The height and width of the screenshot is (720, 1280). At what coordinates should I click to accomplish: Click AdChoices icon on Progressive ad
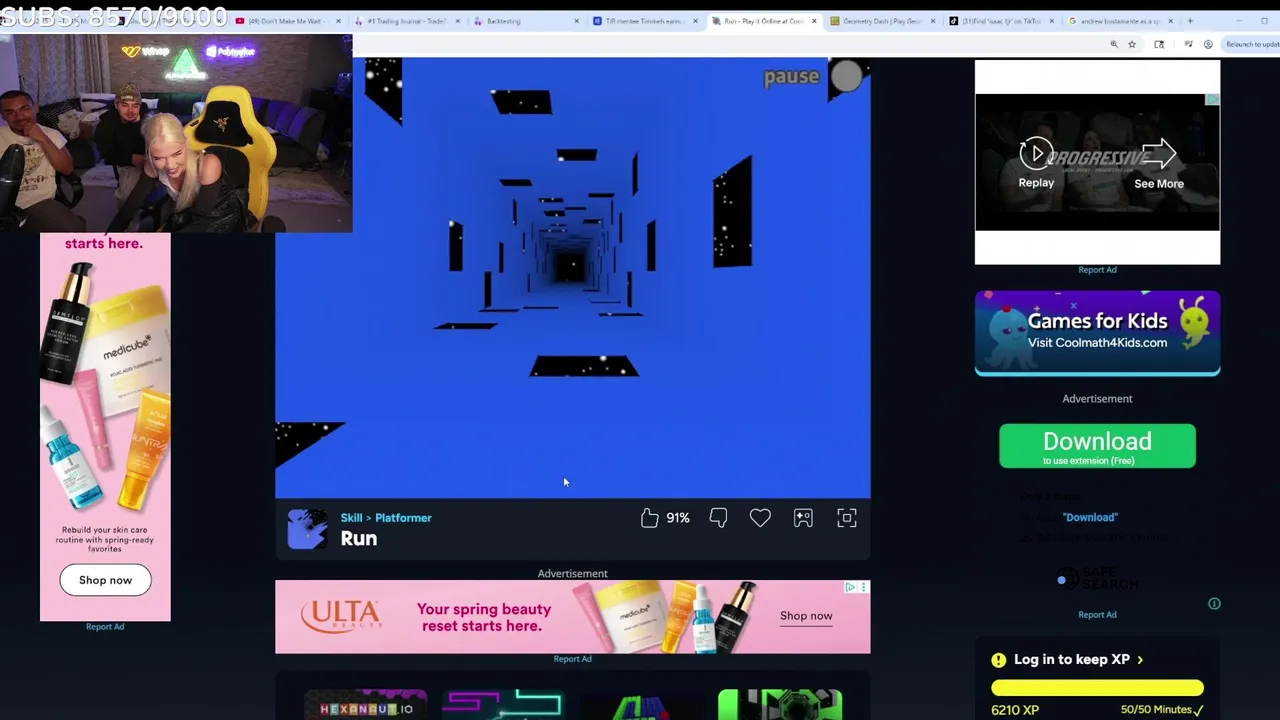coord(1212,99)
